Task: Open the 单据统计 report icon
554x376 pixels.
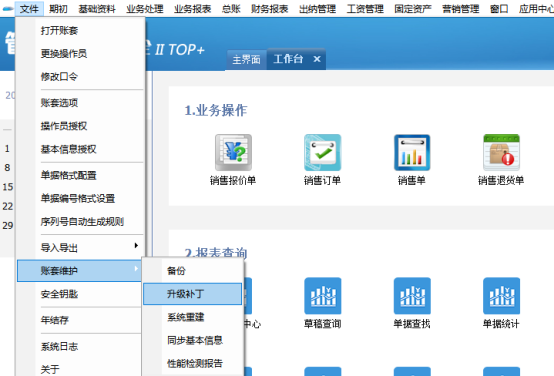Action: click(x=501, y=296)
